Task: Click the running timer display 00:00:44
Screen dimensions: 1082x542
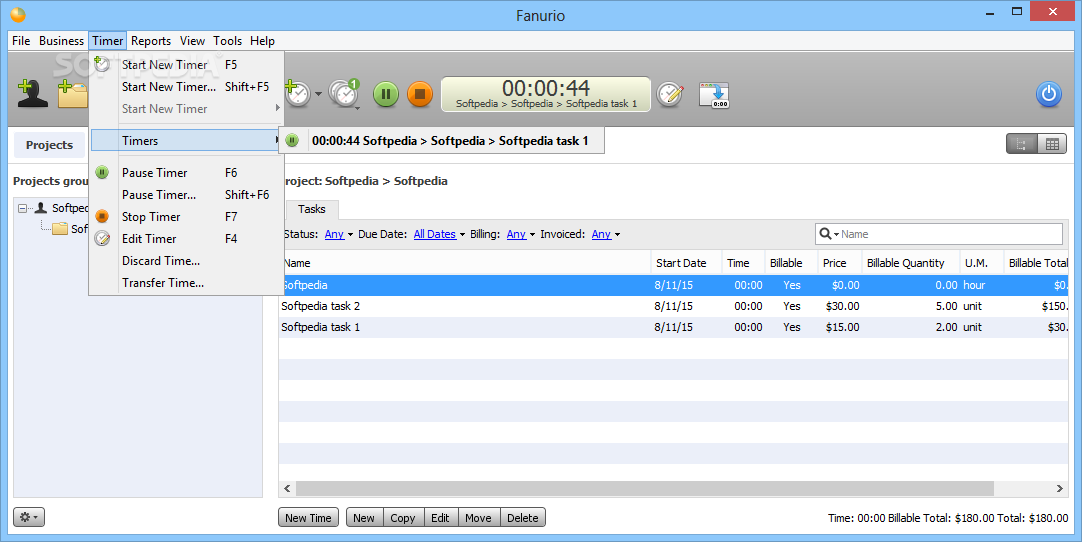Action: [546, 94]
